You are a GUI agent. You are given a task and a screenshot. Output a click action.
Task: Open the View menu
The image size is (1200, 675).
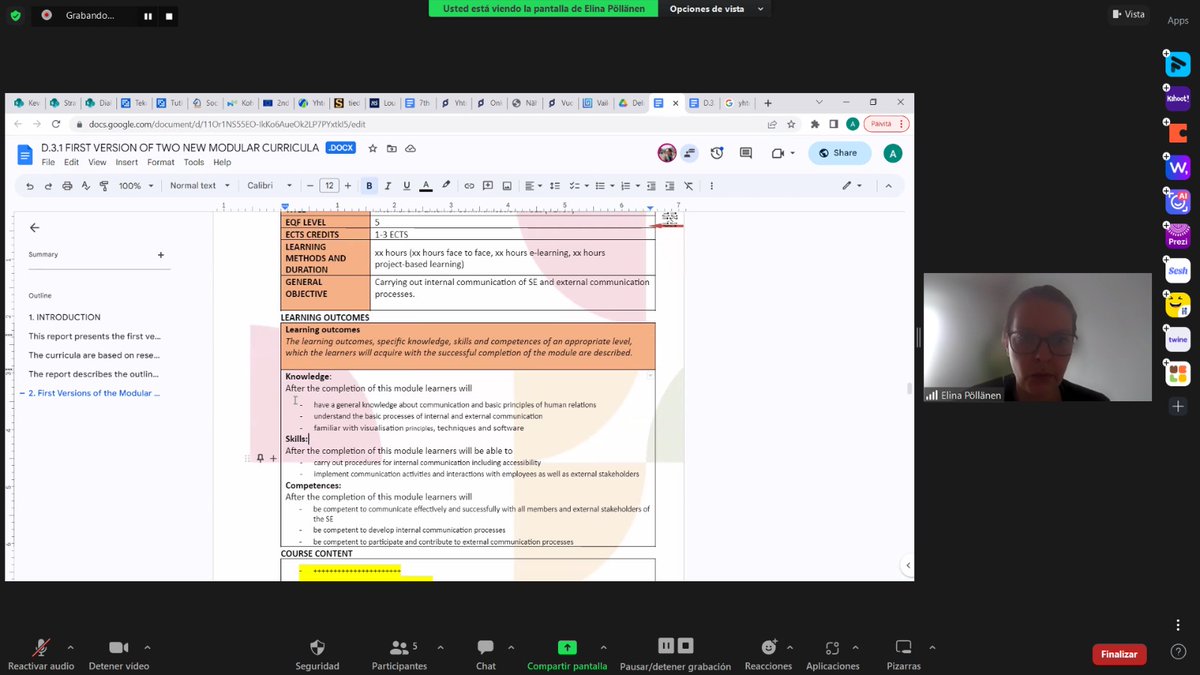[x=97, y=162]
